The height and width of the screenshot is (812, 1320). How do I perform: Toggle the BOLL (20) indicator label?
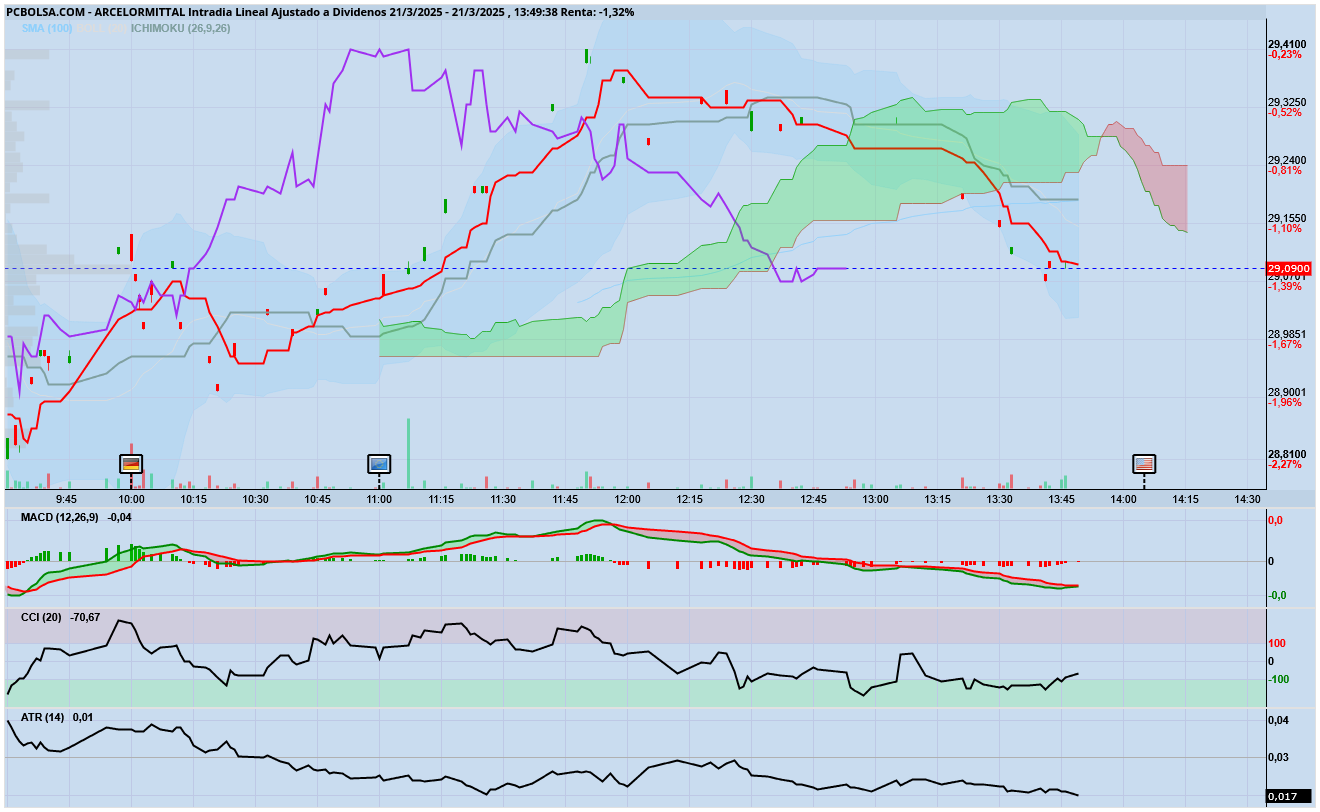click(101, 28)
